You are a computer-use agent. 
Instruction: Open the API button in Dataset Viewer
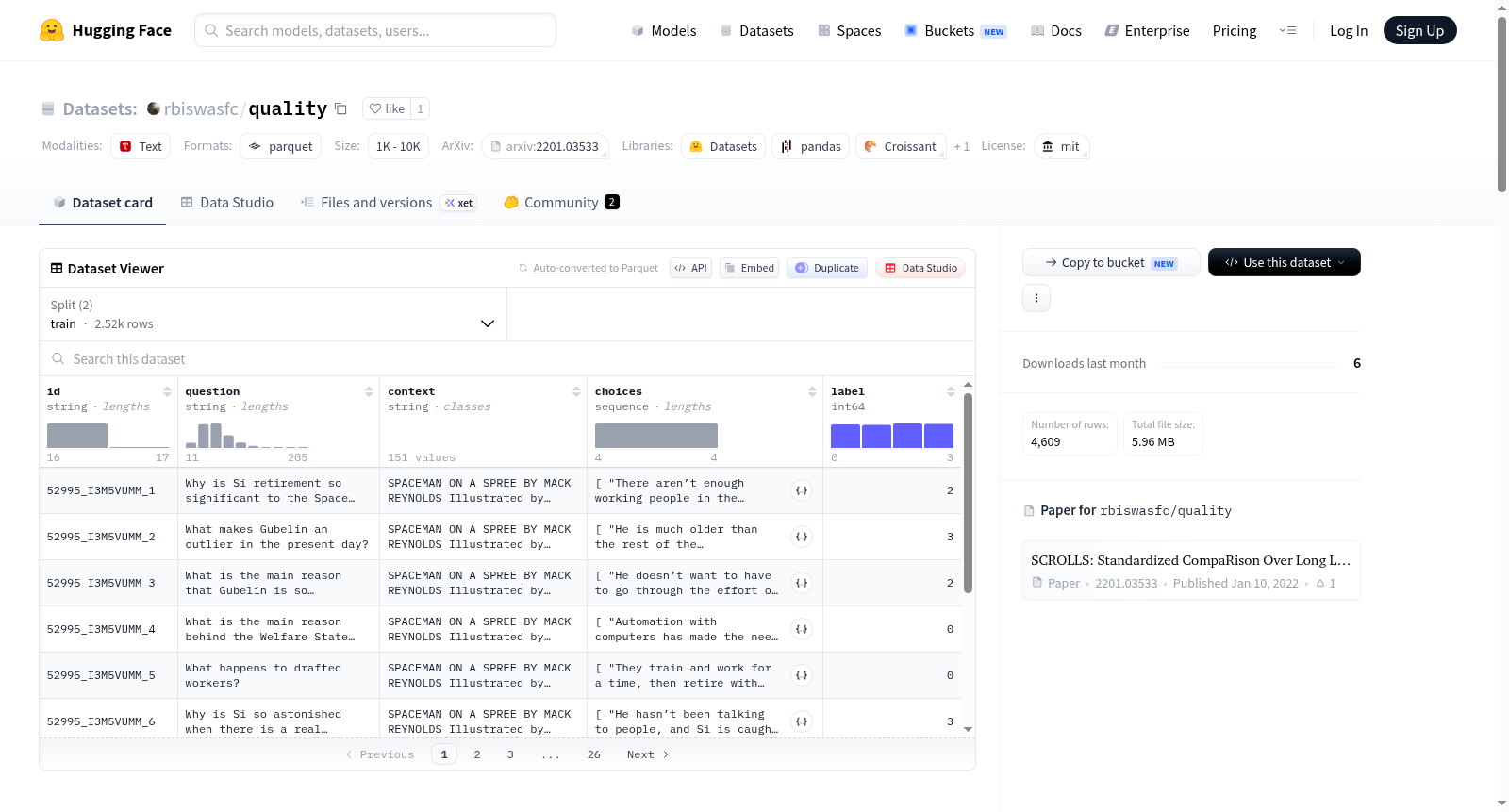[690, 268]
